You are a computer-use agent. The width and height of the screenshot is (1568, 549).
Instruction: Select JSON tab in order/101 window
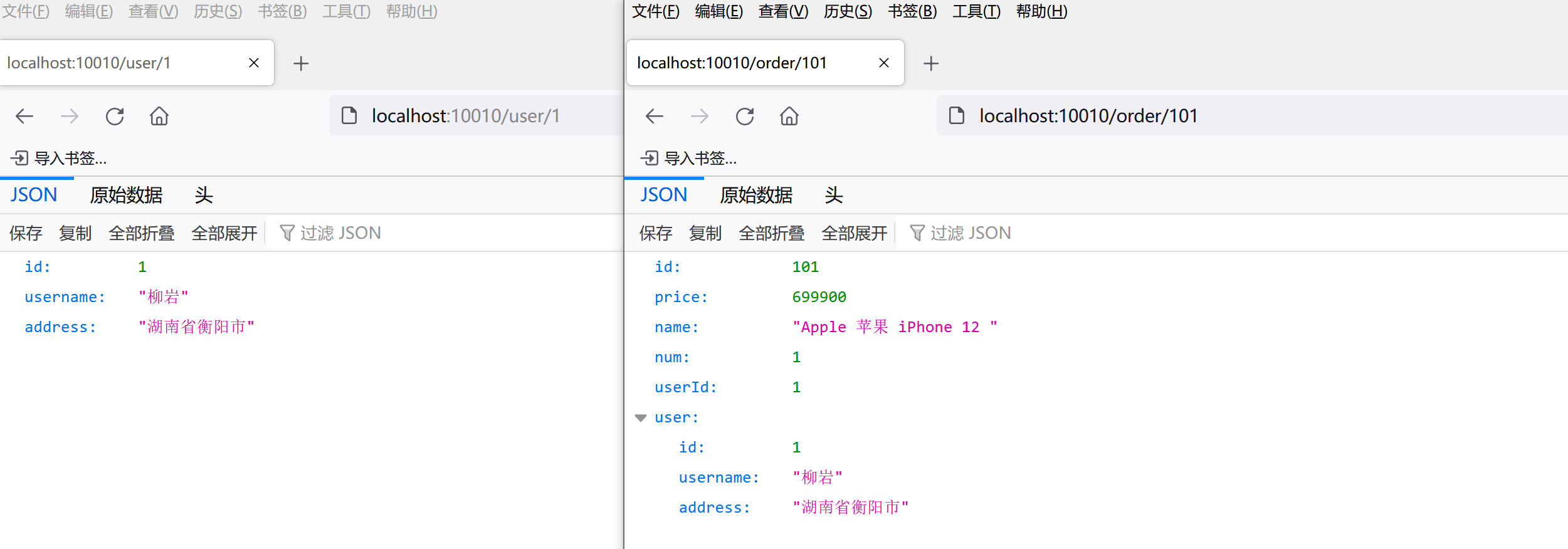pyautogui.click(x=664, y=195)
